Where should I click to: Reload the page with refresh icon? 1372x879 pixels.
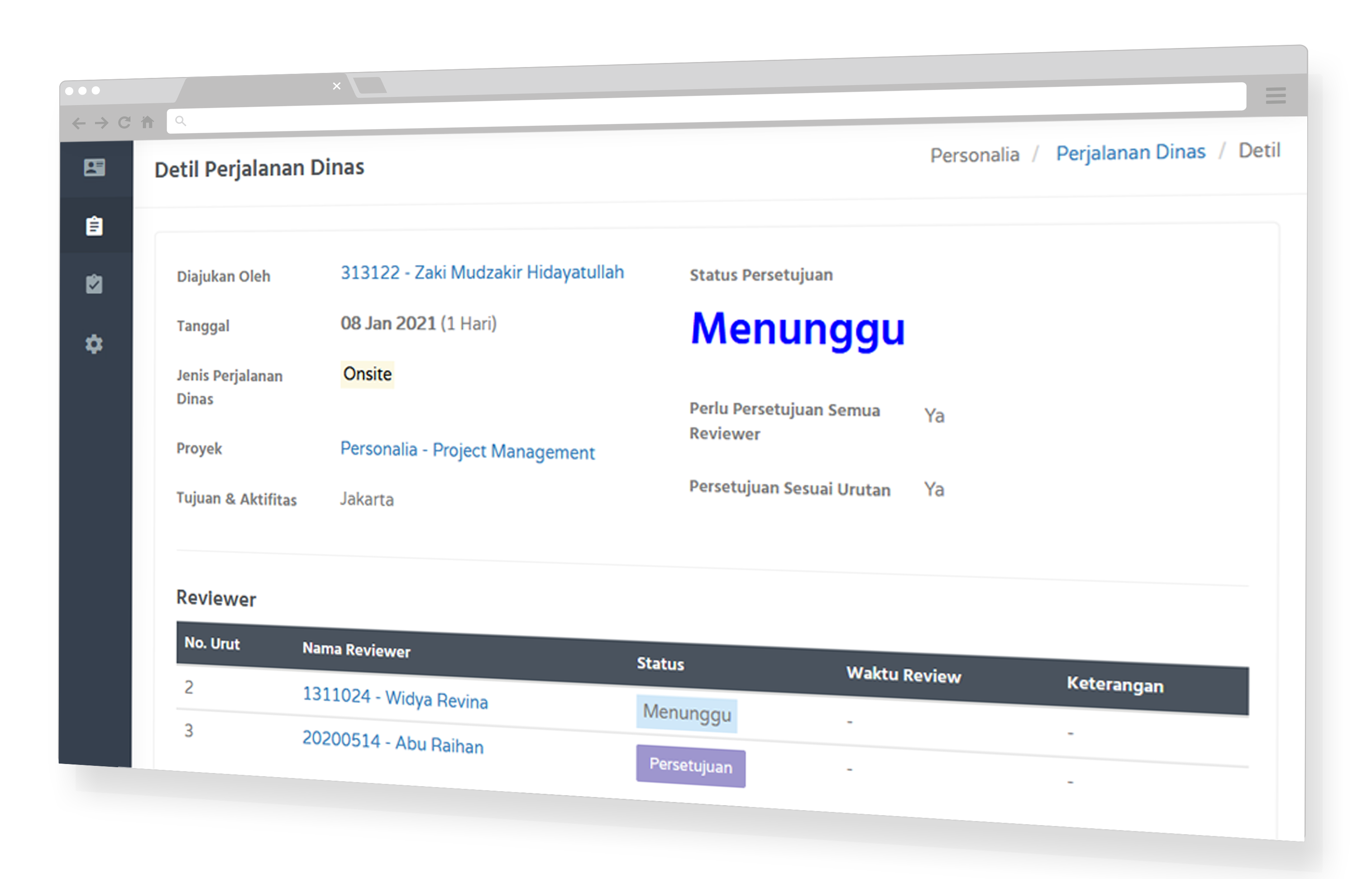pyautogui.click(x=124, y=122)
